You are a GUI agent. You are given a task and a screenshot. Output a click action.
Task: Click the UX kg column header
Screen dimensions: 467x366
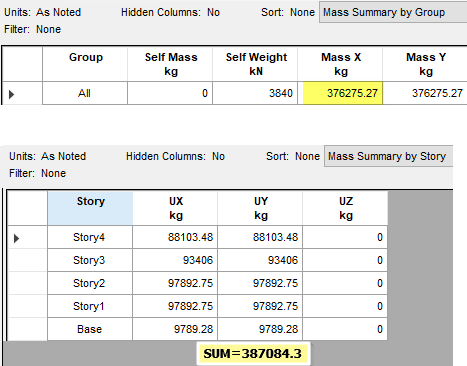click(x=175, y=208)
